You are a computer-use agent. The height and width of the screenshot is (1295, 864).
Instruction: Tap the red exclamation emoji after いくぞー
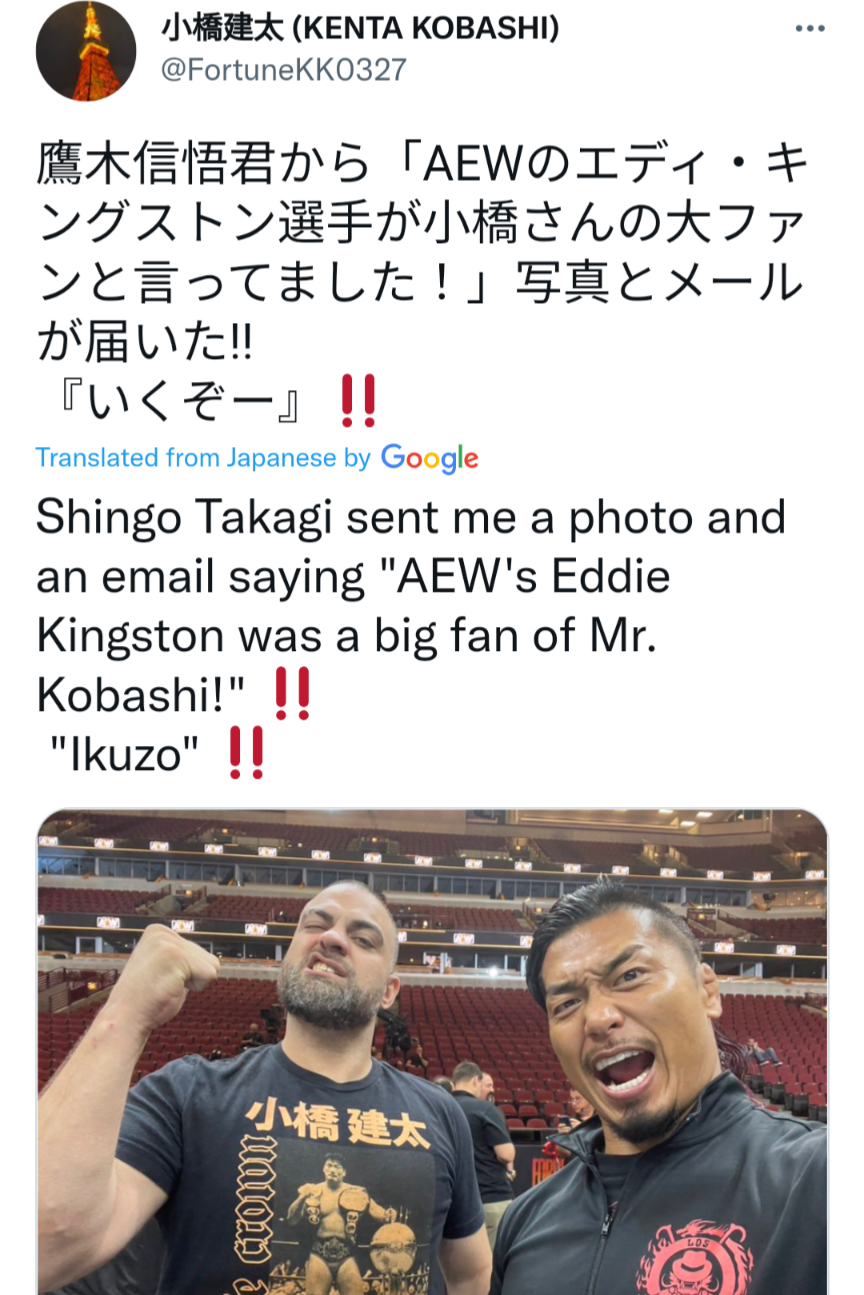click(x=357, y=400)
